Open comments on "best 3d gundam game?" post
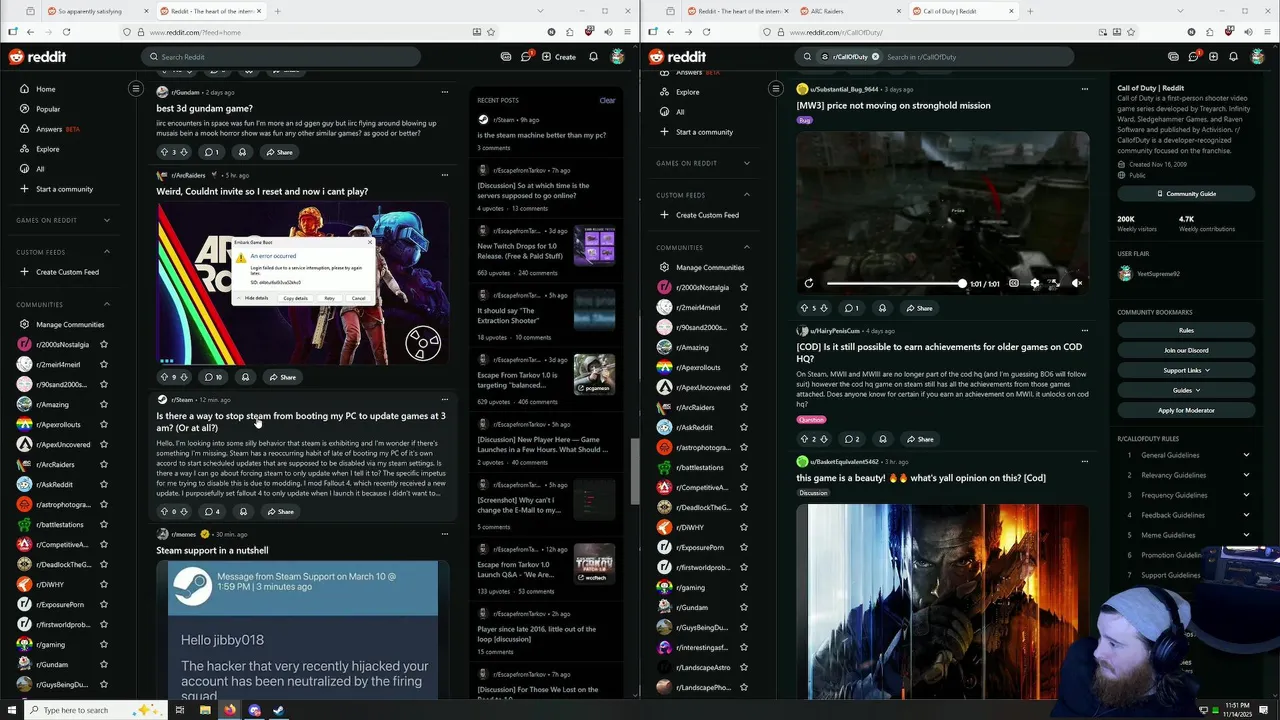 (211, 152)
